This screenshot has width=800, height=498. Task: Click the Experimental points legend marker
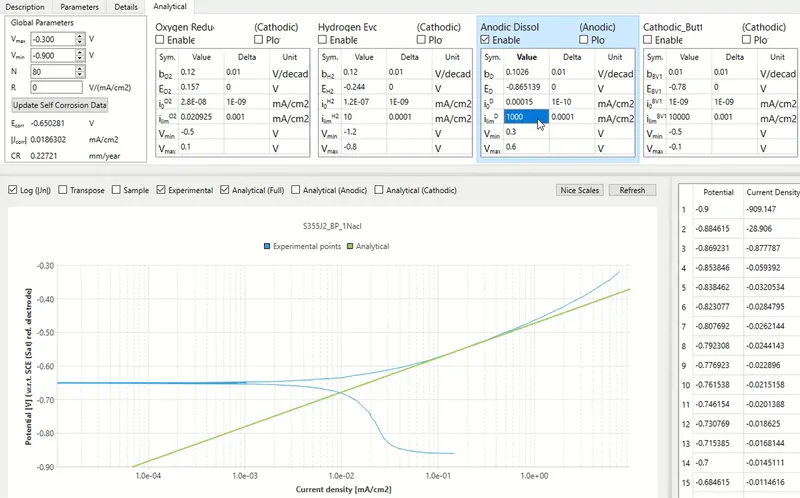point(267,246)
